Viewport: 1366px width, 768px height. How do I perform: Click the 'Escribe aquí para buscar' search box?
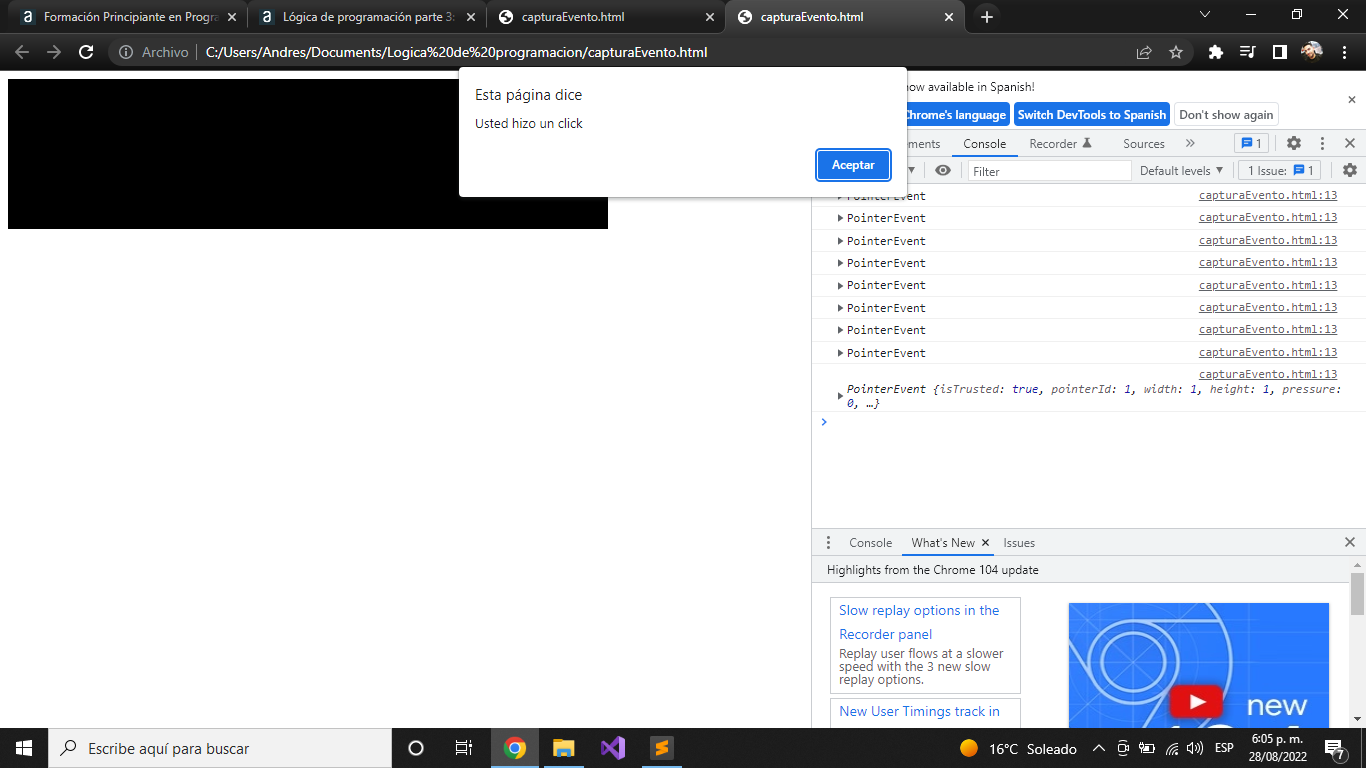coord(220,748)
